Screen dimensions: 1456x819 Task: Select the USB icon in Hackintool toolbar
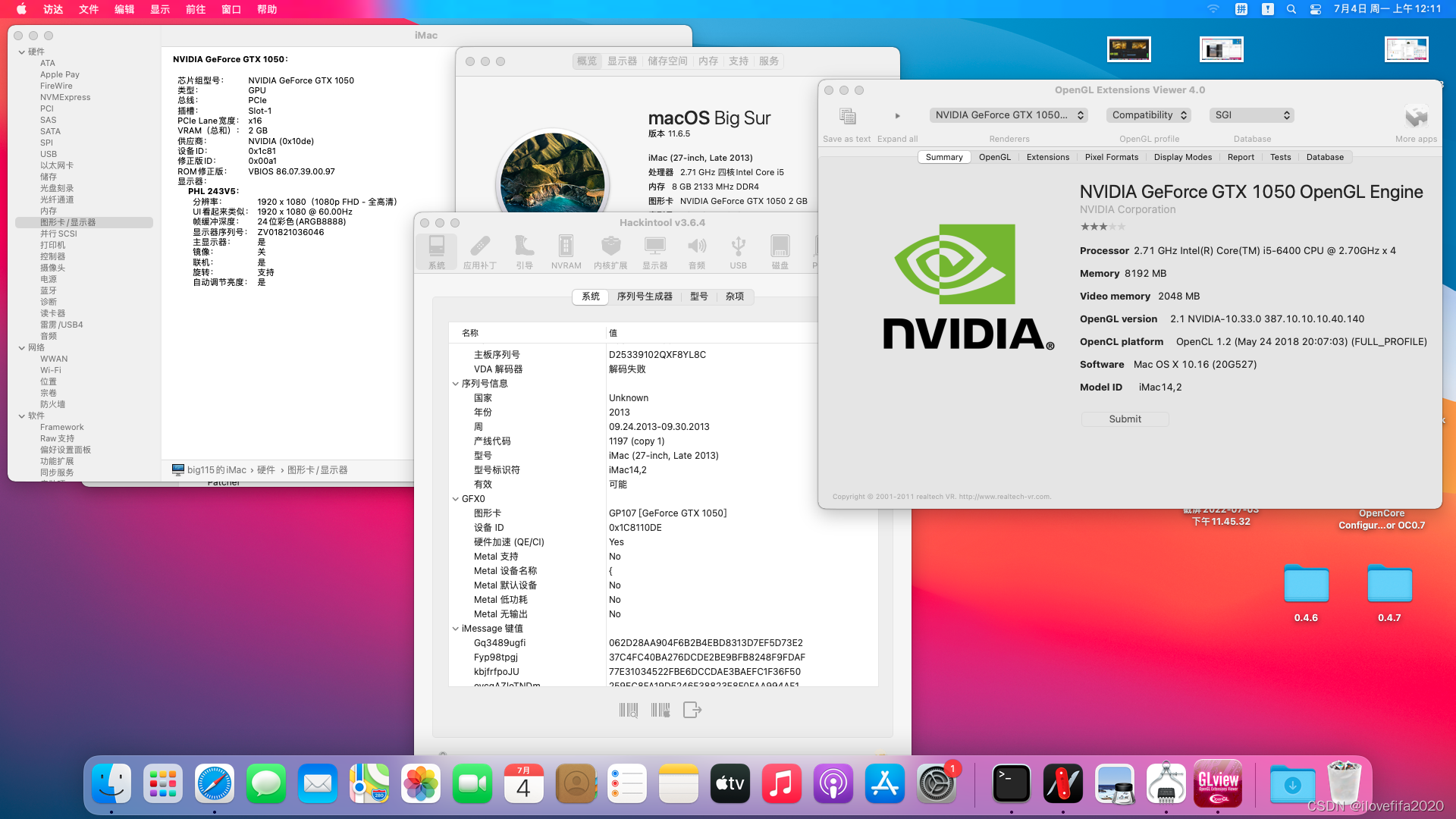coord(738,247)
